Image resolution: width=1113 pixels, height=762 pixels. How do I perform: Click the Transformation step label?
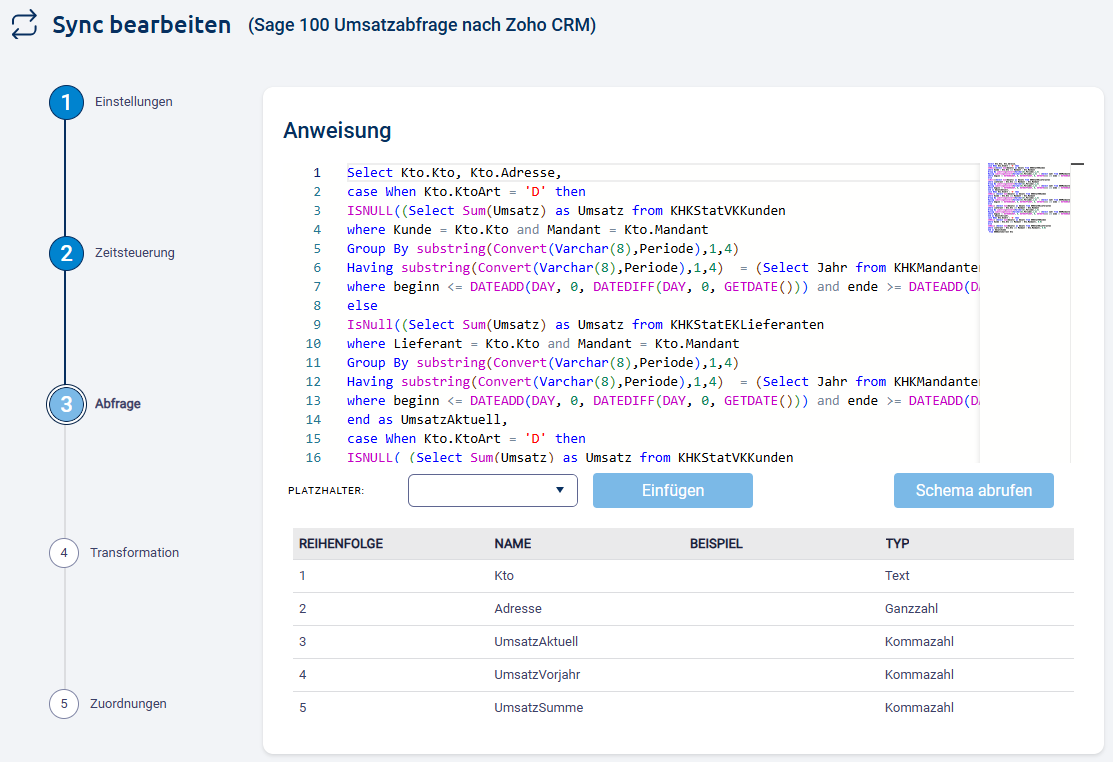point(135,553)
